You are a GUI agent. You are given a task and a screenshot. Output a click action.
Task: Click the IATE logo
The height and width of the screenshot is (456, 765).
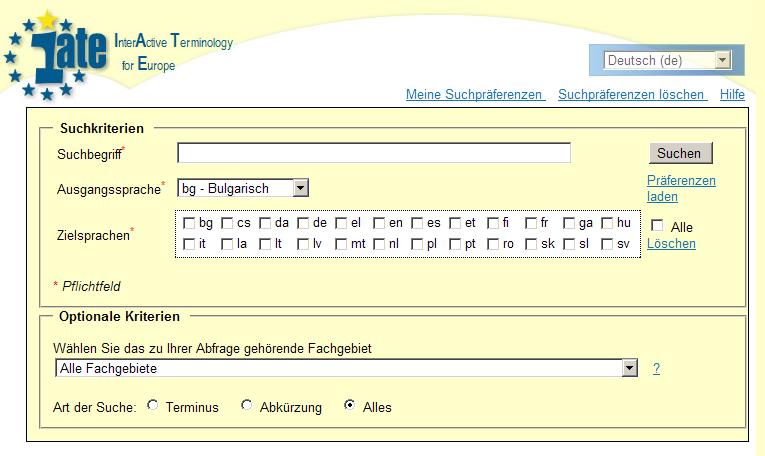56,56
